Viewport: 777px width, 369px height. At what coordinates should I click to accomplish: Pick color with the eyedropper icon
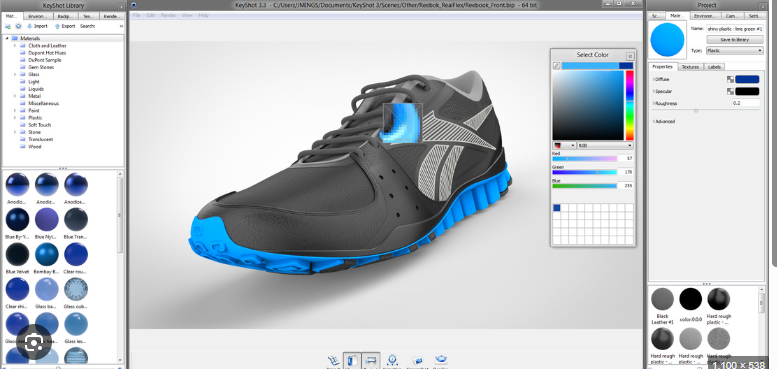coord(556,65)
